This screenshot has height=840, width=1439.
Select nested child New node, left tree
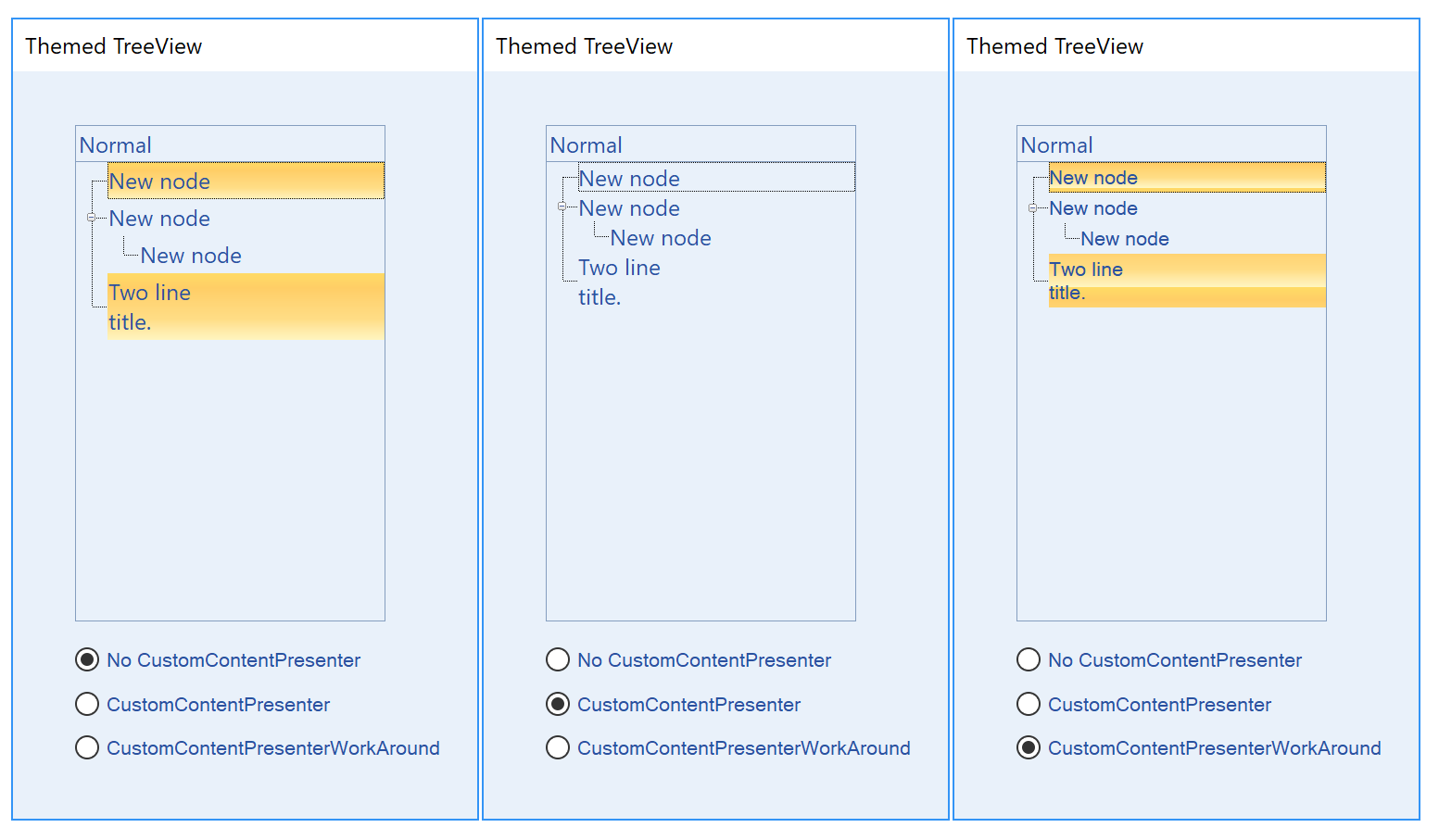(x=191, y=256)
